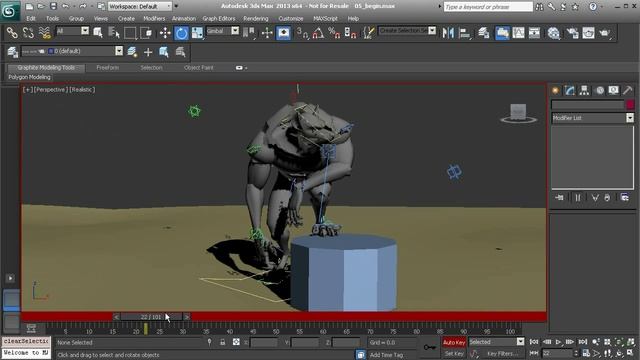Select the Select and Move tool

pyautogui.click(x=165, y=33)
